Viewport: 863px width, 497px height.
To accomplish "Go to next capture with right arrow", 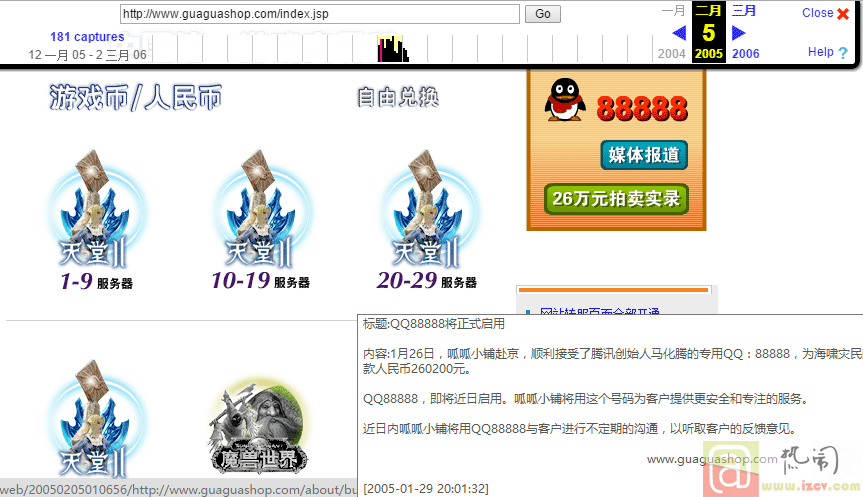I will pyautogui.click(x=739, y=33).
